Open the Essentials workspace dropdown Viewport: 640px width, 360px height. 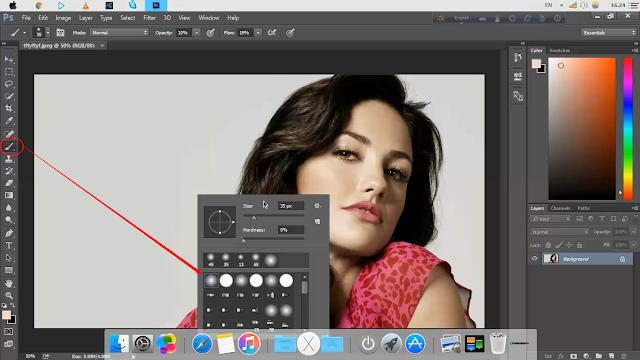pyautogui.click(x=609, y=33)
